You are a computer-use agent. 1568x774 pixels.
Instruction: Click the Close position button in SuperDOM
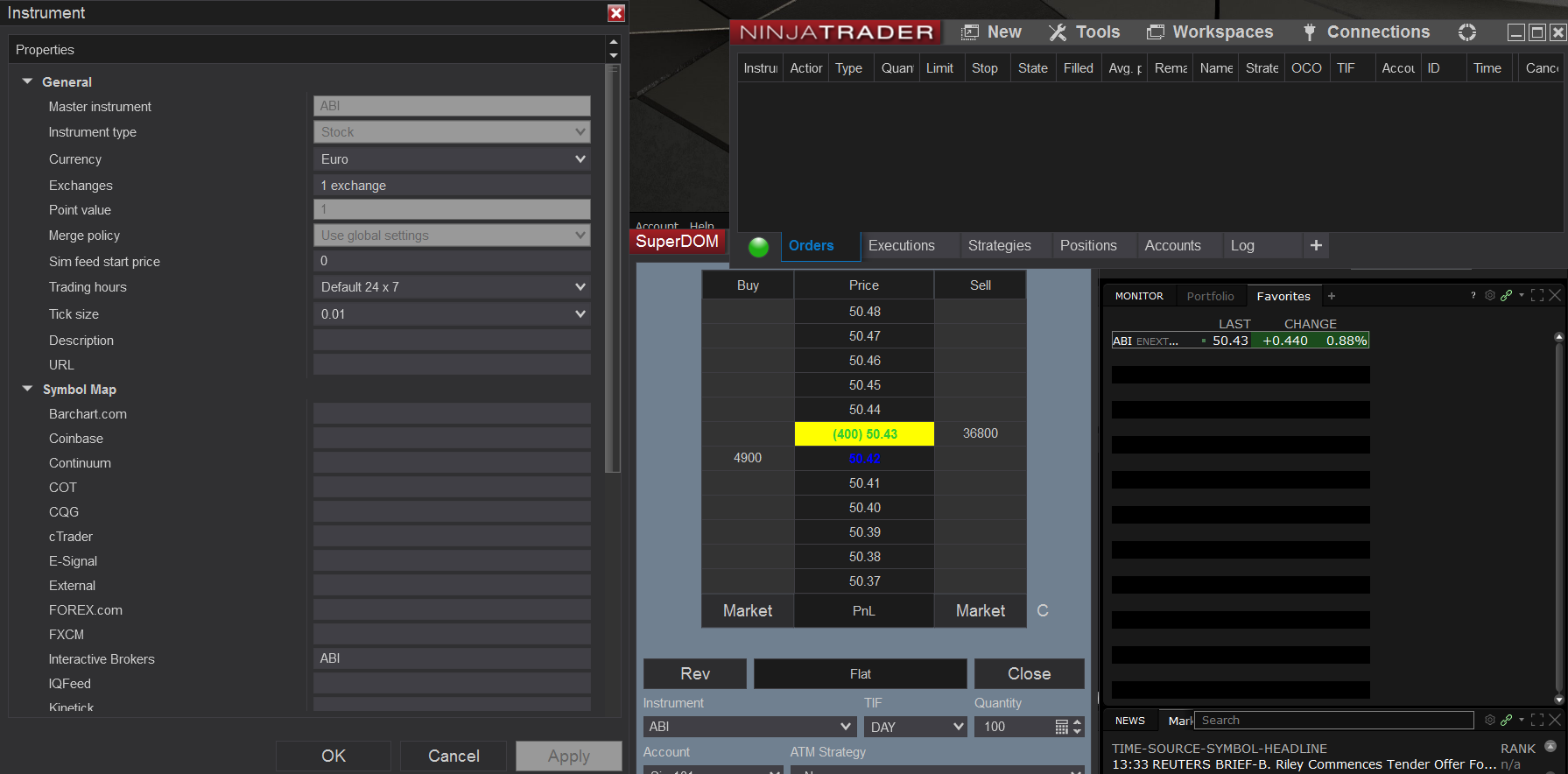[1030, 673]
